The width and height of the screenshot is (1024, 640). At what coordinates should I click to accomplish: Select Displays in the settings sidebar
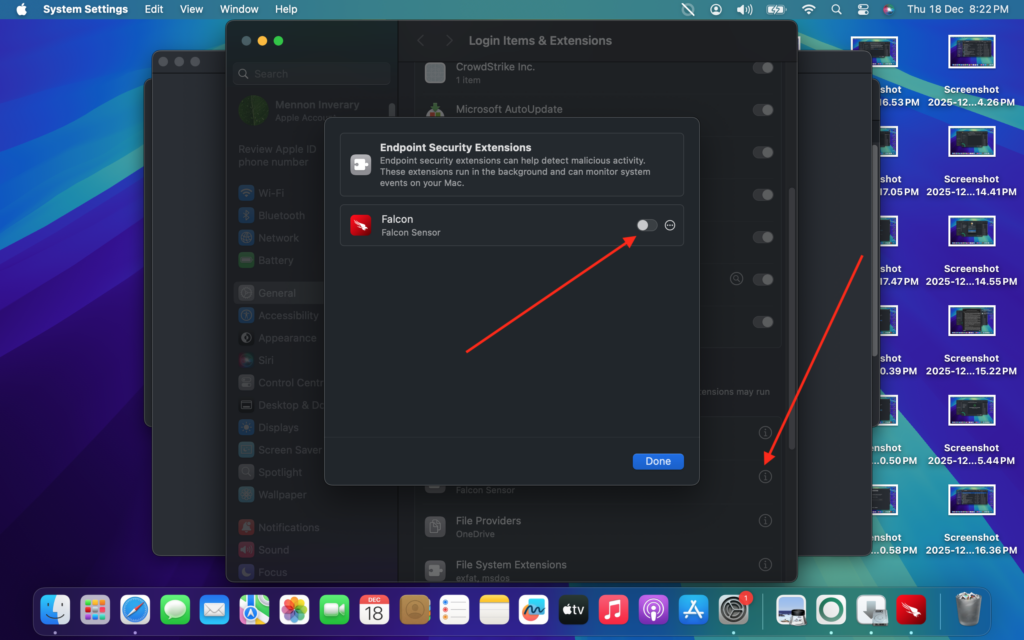279,427
